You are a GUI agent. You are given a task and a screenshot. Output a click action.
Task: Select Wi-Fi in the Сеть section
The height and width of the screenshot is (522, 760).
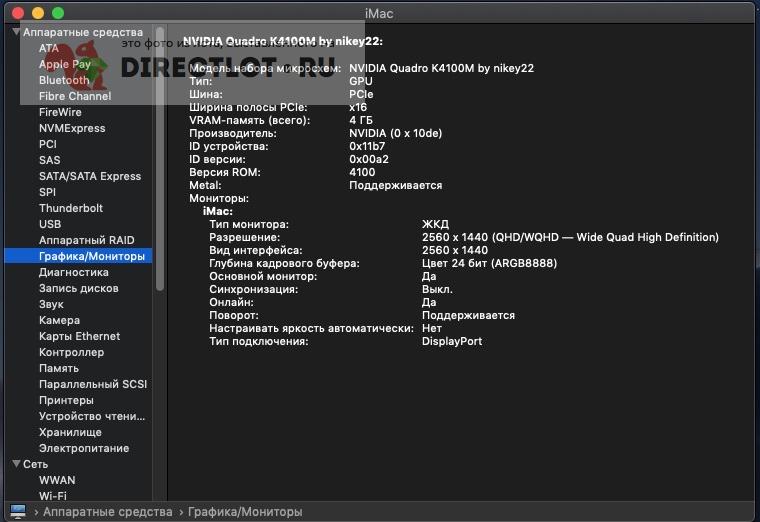(x=53, y=496)
